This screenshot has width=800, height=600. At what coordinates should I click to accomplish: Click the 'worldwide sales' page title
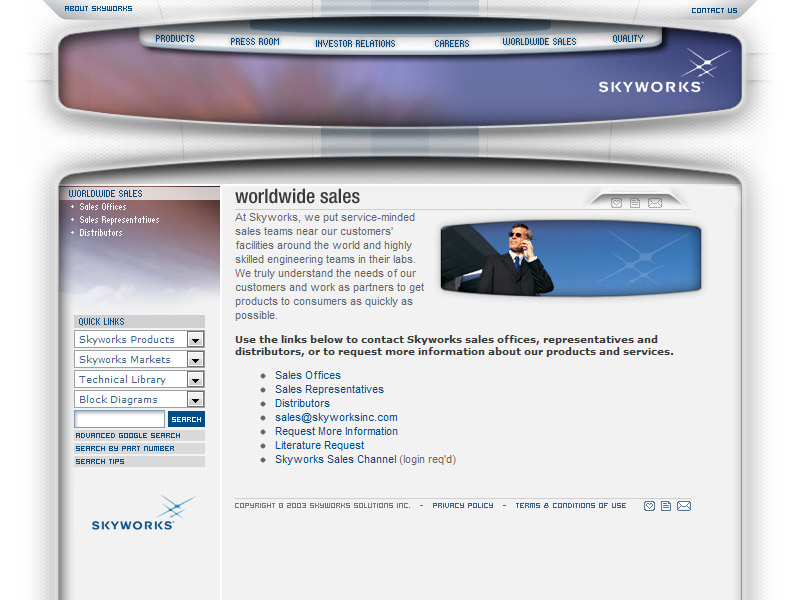(x=297, y=197)
